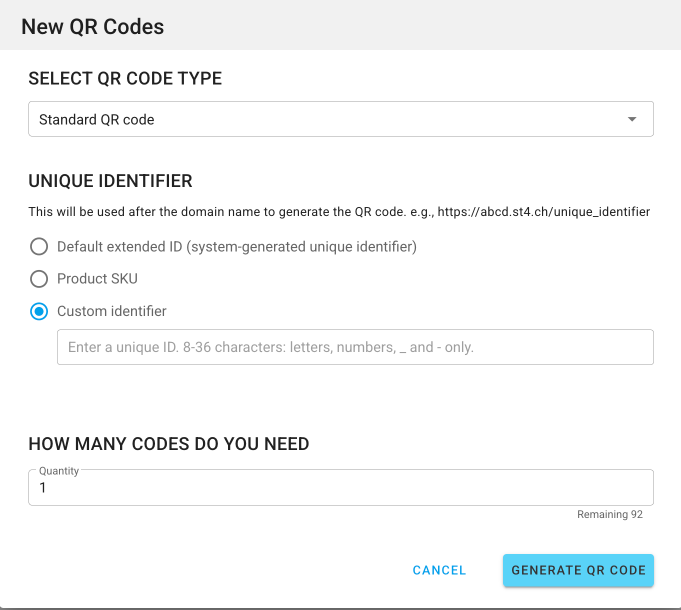Click the "SELECT QR CODE TYPE" heading
The width and height of the screenshot is (681, 610).
[x=125, y=79]
